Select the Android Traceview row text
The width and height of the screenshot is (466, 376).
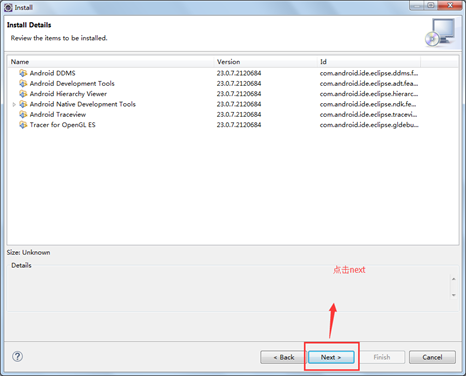point(58,114)
